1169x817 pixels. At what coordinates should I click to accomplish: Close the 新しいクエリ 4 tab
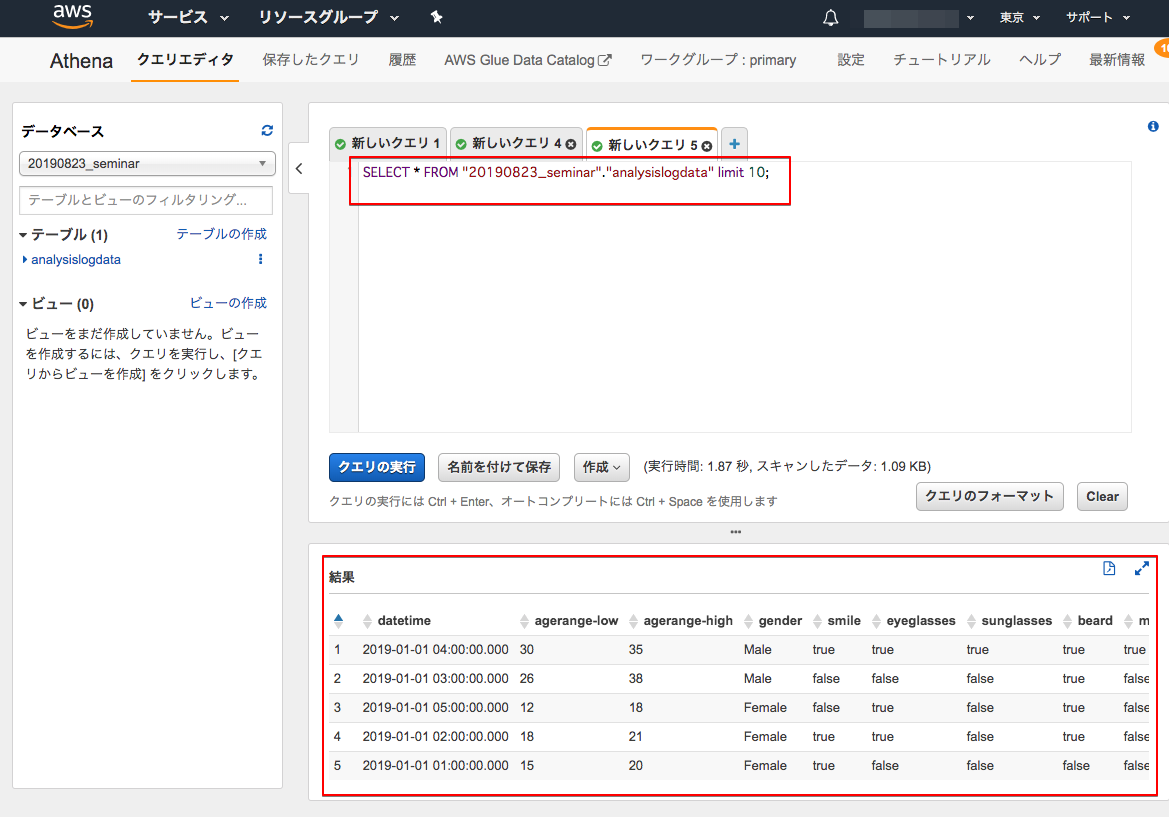(x=570, y=144)
